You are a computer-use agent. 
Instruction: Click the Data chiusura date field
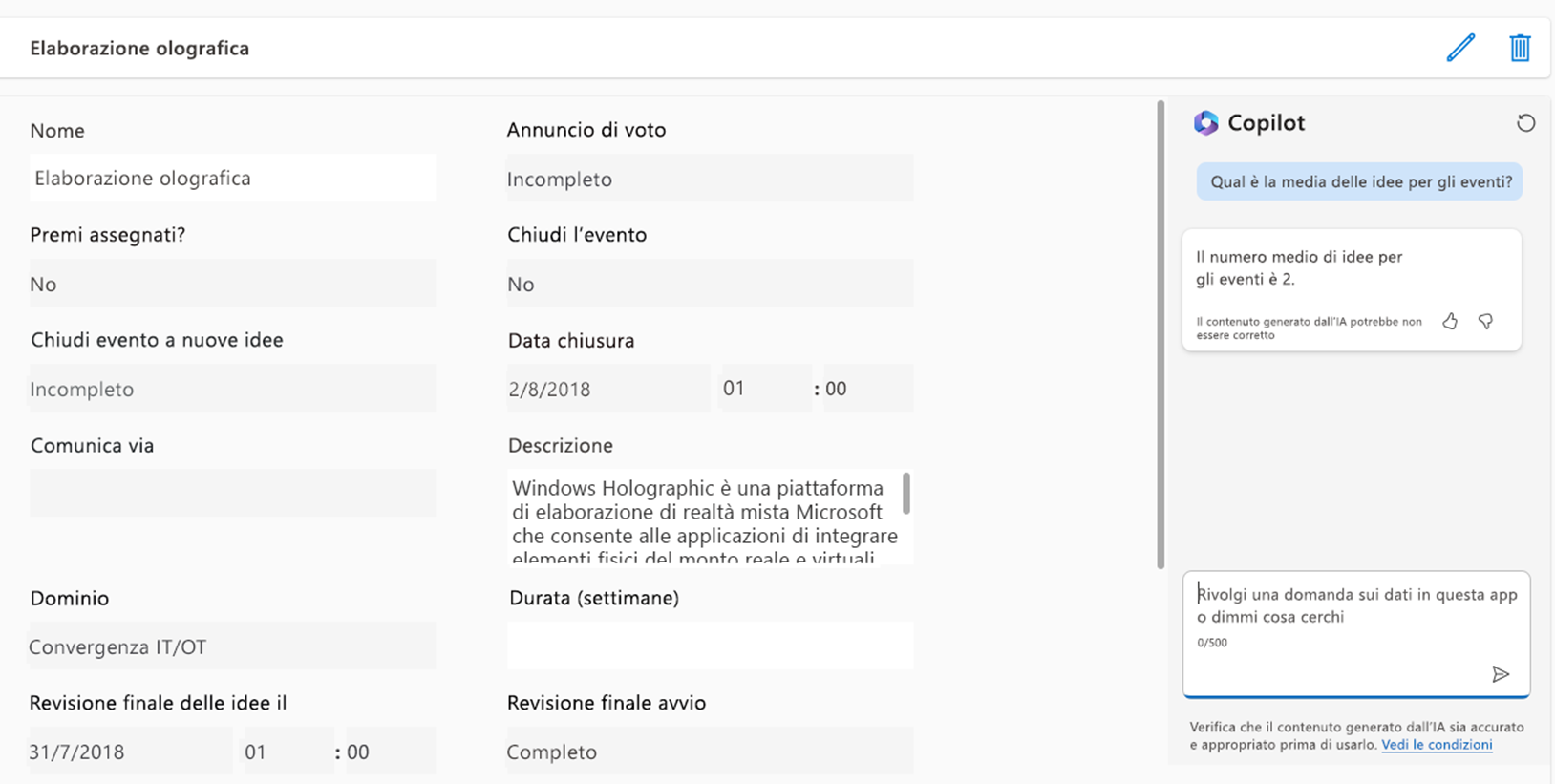click(608, 389)
